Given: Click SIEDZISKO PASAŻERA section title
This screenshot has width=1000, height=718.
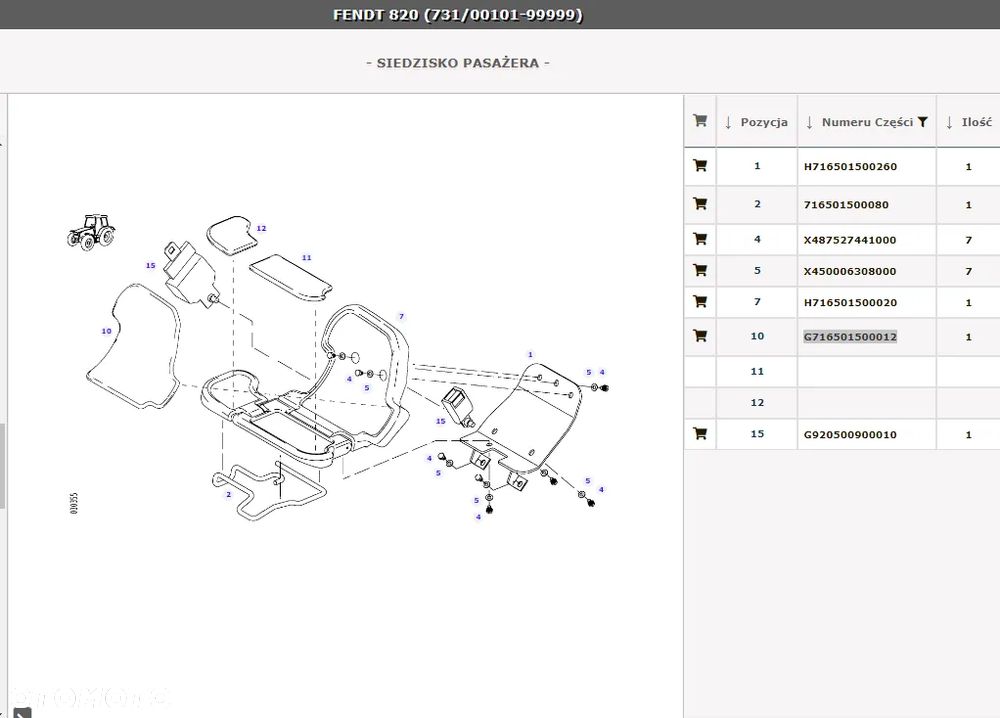Looking at the screenshot, I should [x=458, y=62].
